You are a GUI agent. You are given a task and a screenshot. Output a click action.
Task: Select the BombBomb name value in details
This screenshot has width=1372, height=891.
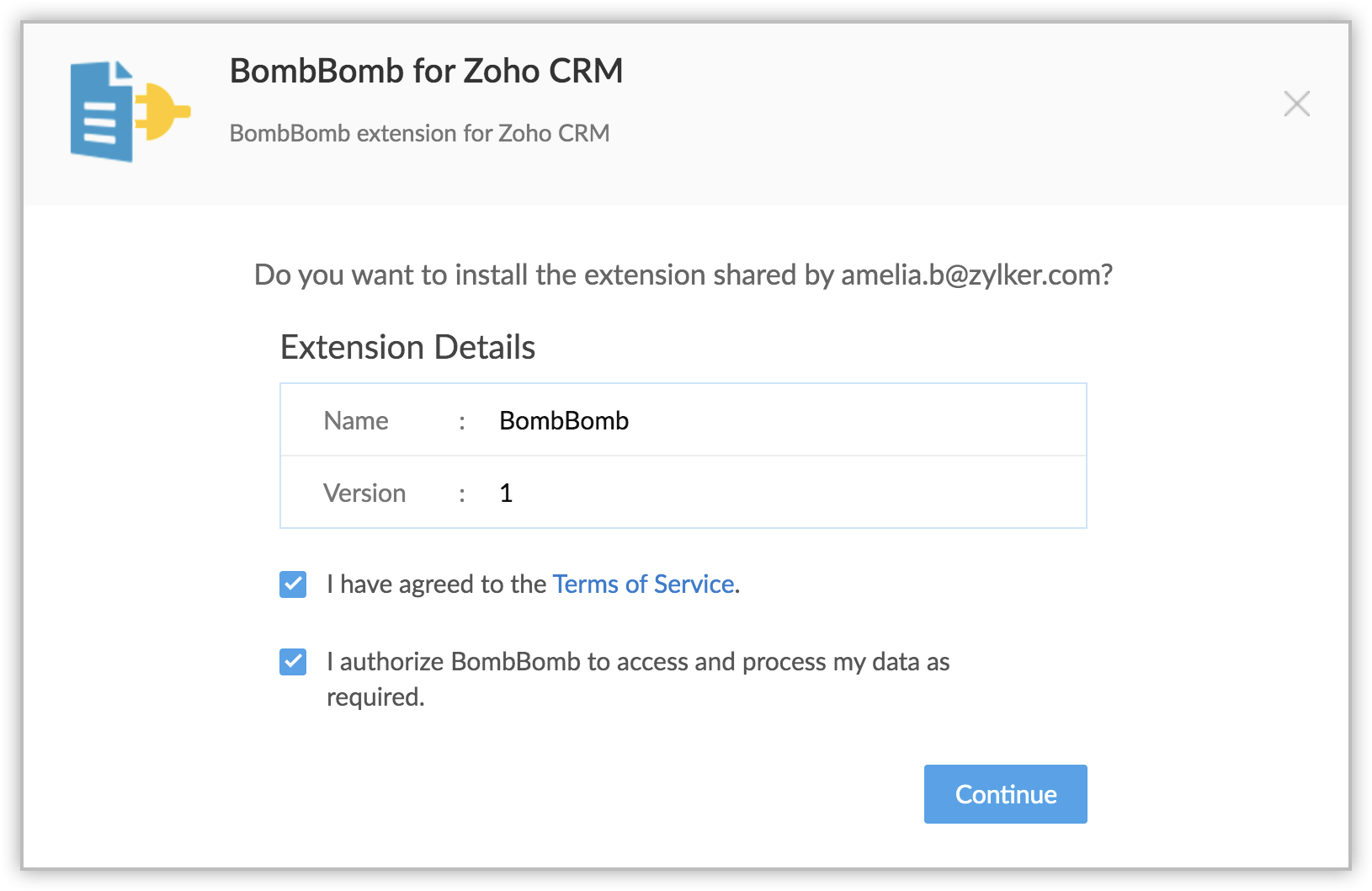coord(564,420)
